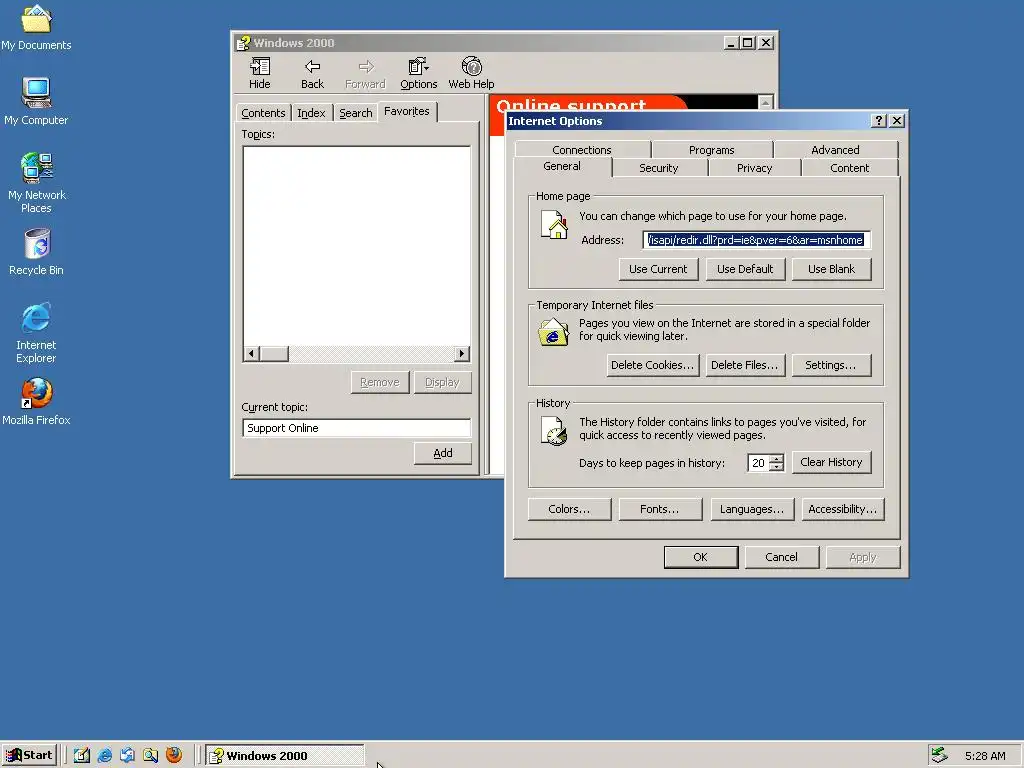Click the Topics horizontal scrollbar thumb

click(x=274, y=354)
